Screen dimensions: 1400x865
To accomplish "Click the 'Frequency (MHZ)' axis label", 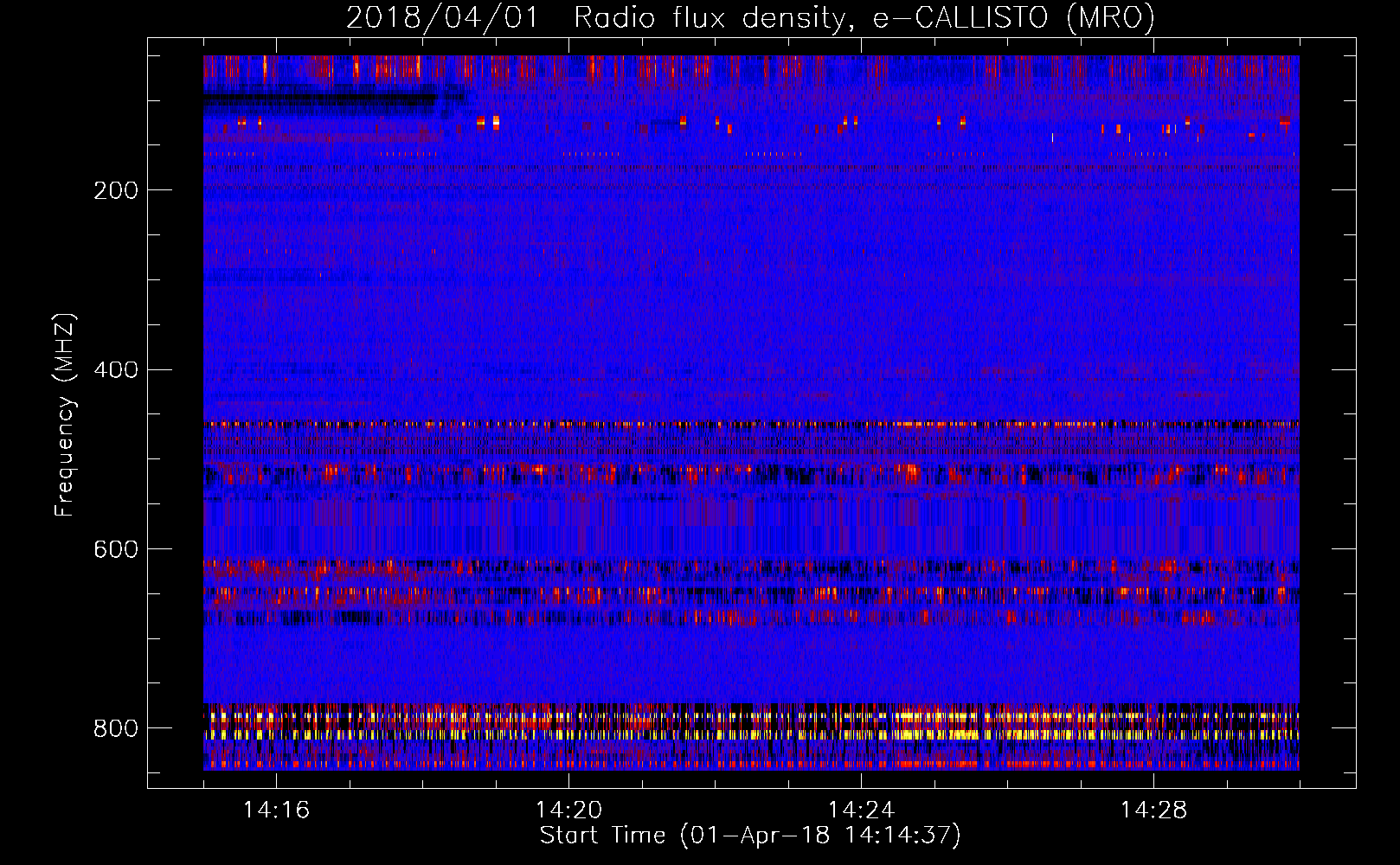I will click(x=65, y=414).
